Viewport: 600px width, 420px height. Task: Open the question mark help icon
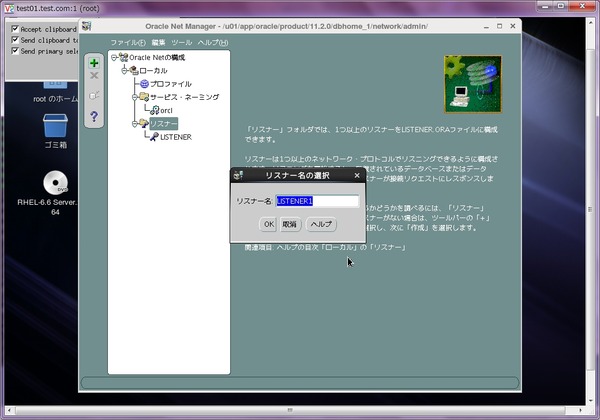pyautogui.click(x=94, y=116)
